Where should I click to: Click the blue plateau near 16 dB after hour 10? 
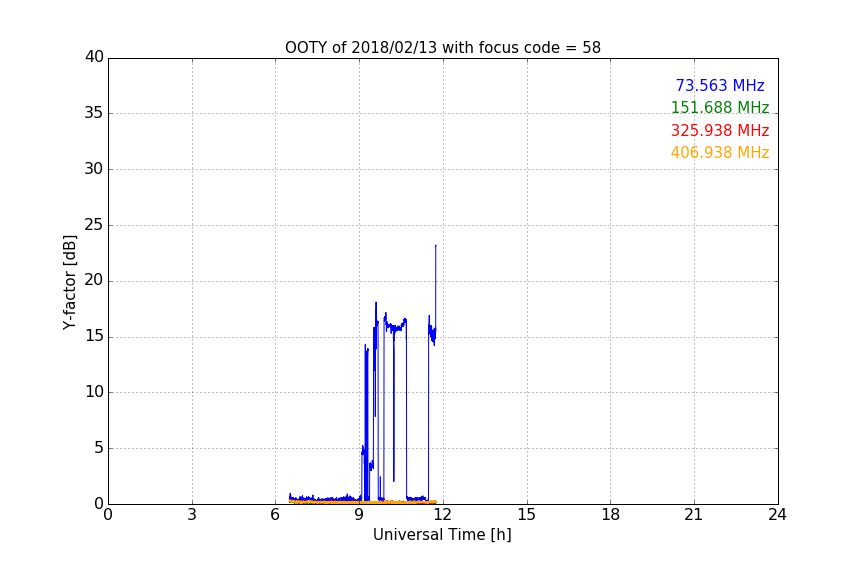[397, 327]
